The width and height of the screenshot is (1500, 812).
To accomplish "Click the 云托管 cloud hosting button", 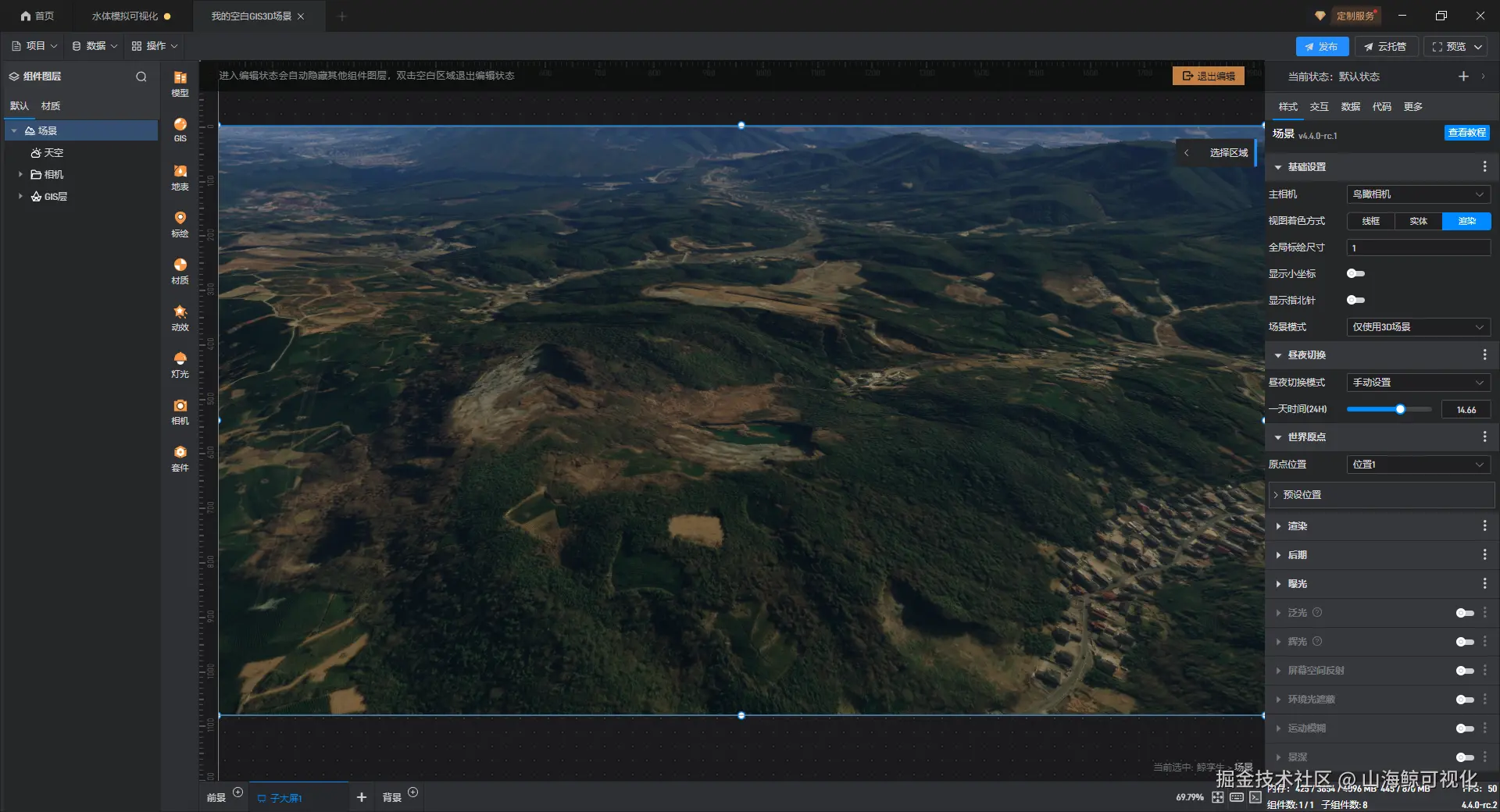I will click(1386, 46).
